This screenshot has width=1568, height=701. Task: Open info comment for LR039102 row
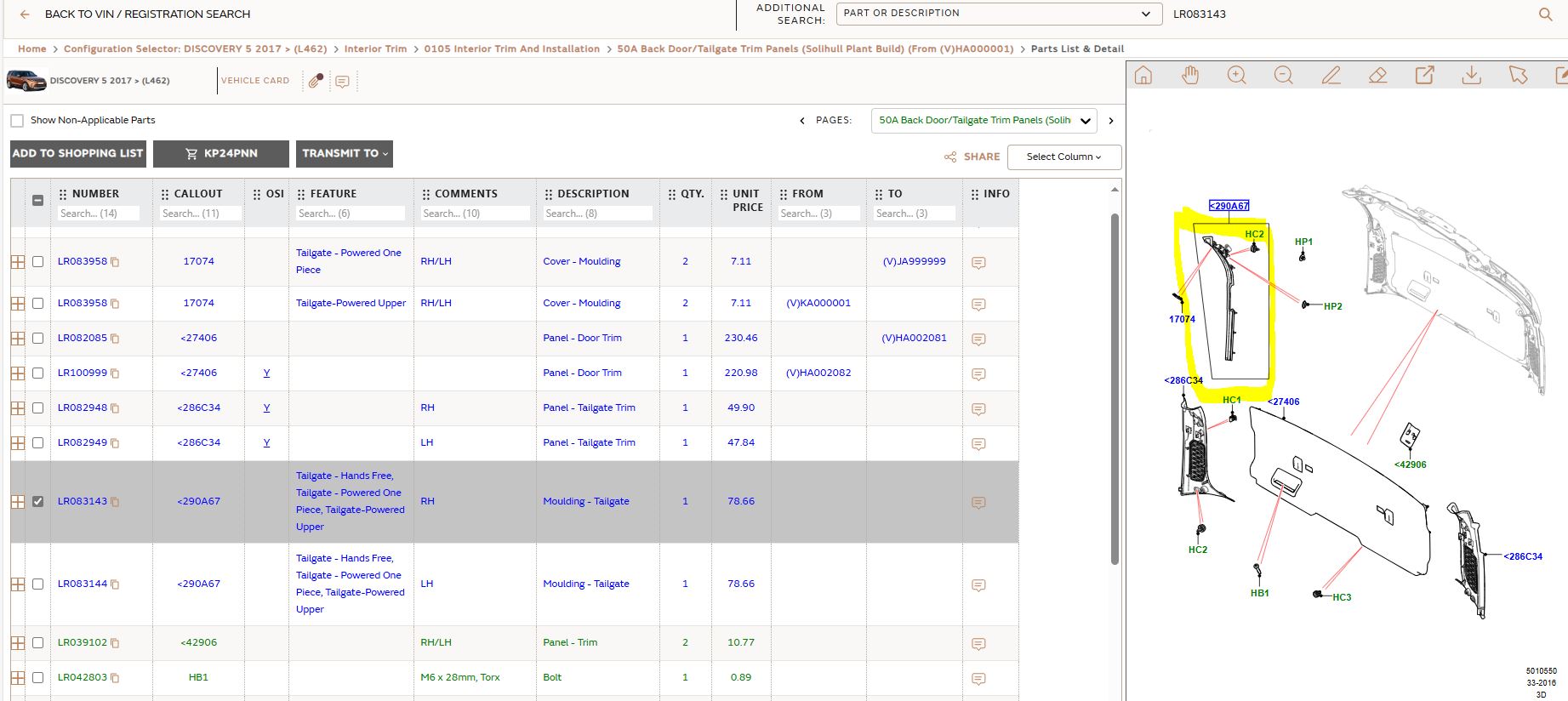(x=978, y=644)
